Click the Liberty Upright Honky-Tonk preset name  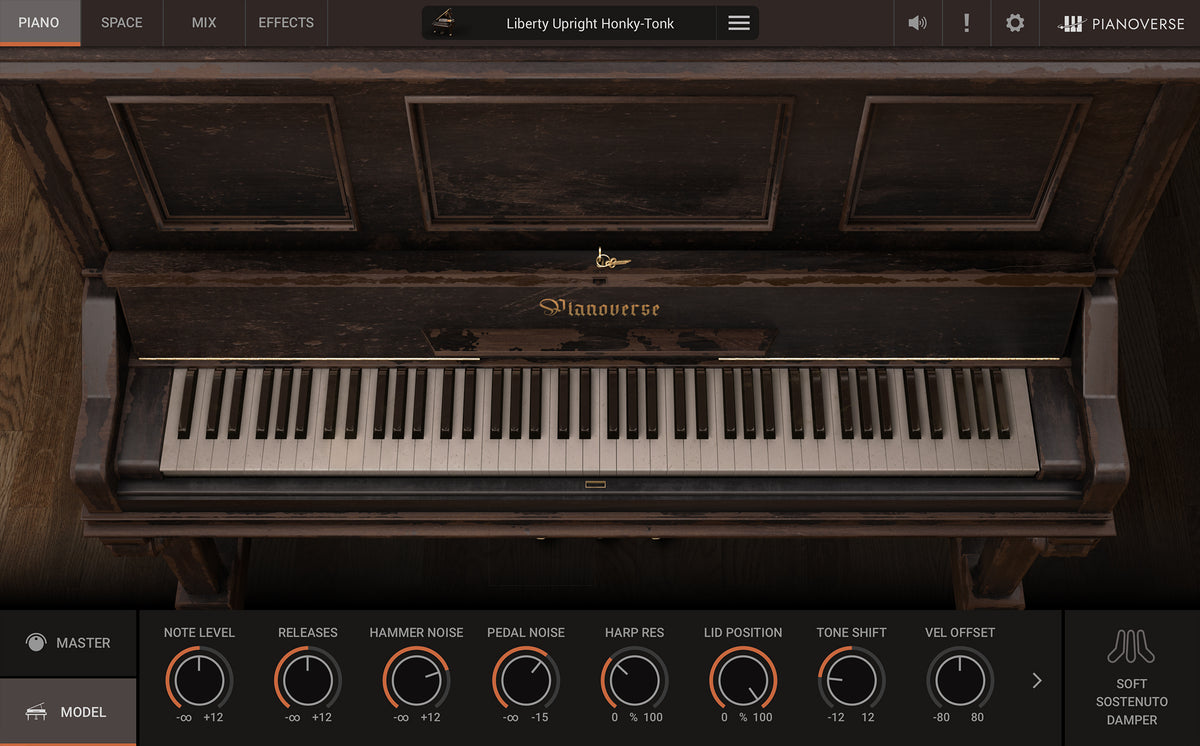[x=590, y=23]
